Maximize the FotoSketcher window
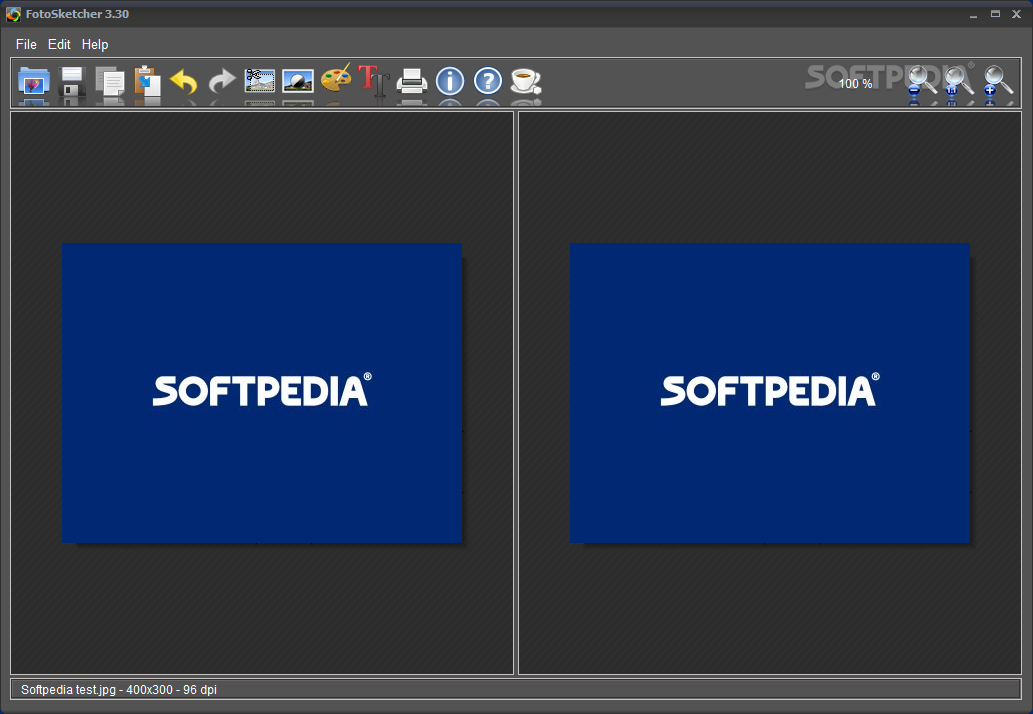 [995, 14]
